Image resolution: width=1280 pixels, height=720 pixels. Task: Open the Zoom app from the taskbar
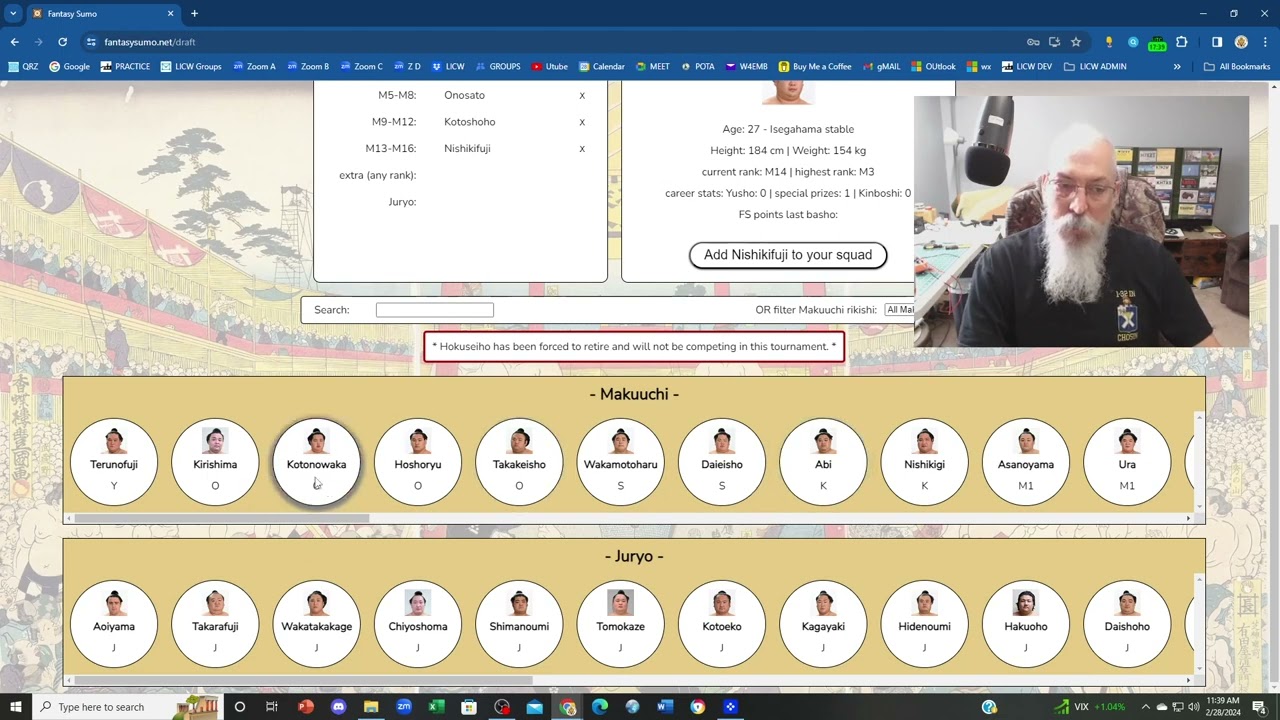(404, 707)
